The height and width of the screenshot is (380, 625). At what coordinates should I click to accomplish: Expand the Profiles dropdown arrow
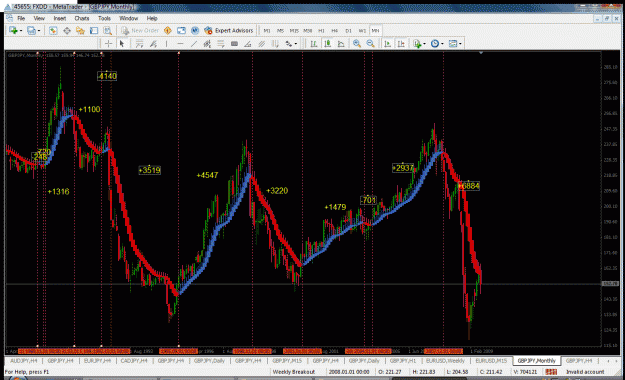[x=39, y=31]
